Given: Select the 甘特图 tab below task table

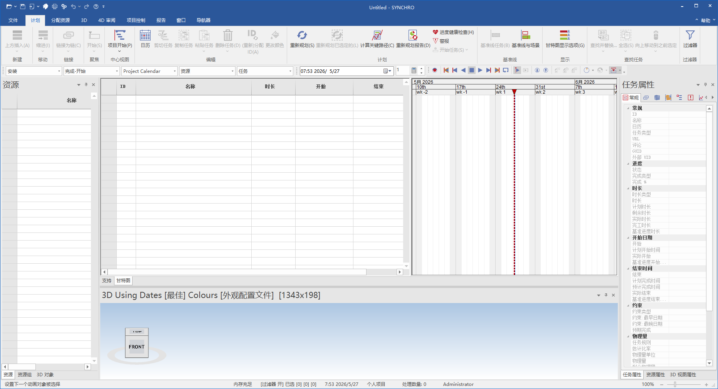Looking at the screenshot, I should tap(123, 281).
